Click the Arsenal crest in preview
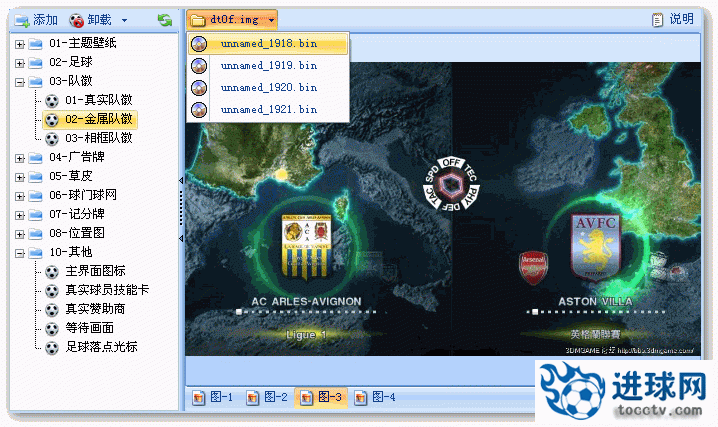 pos(533,269)
